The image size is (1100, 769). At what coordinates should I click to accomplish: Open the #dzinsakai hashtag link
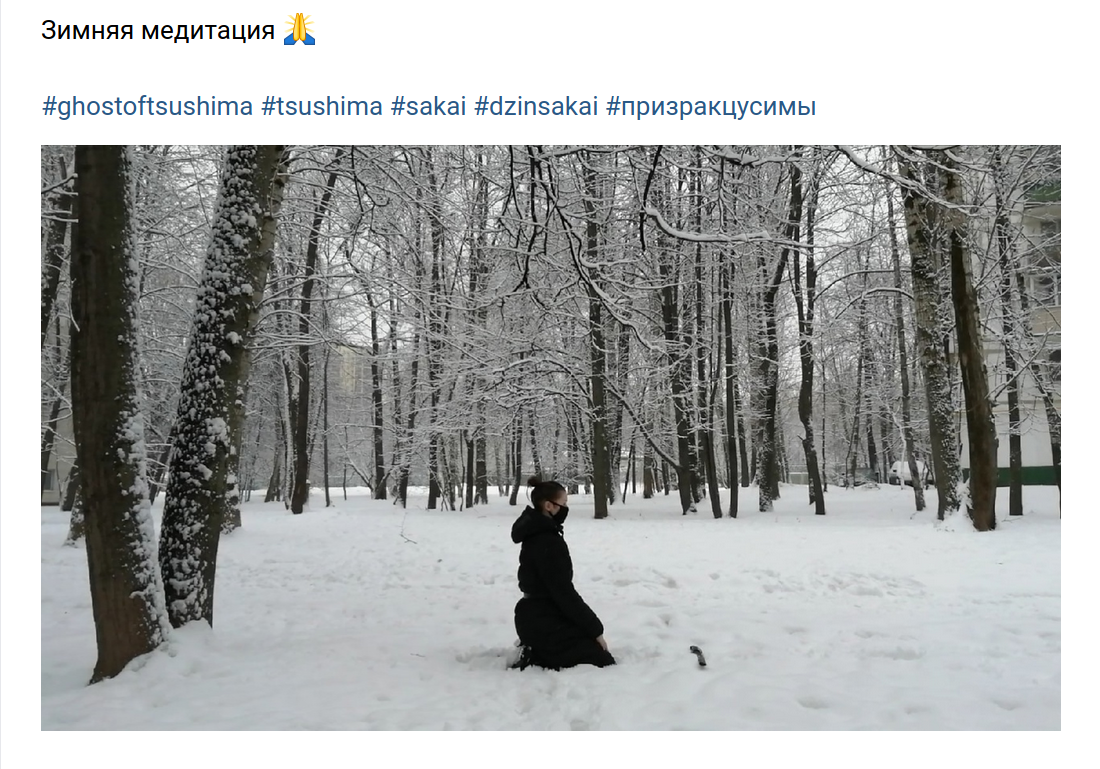[x=536, y=107]
